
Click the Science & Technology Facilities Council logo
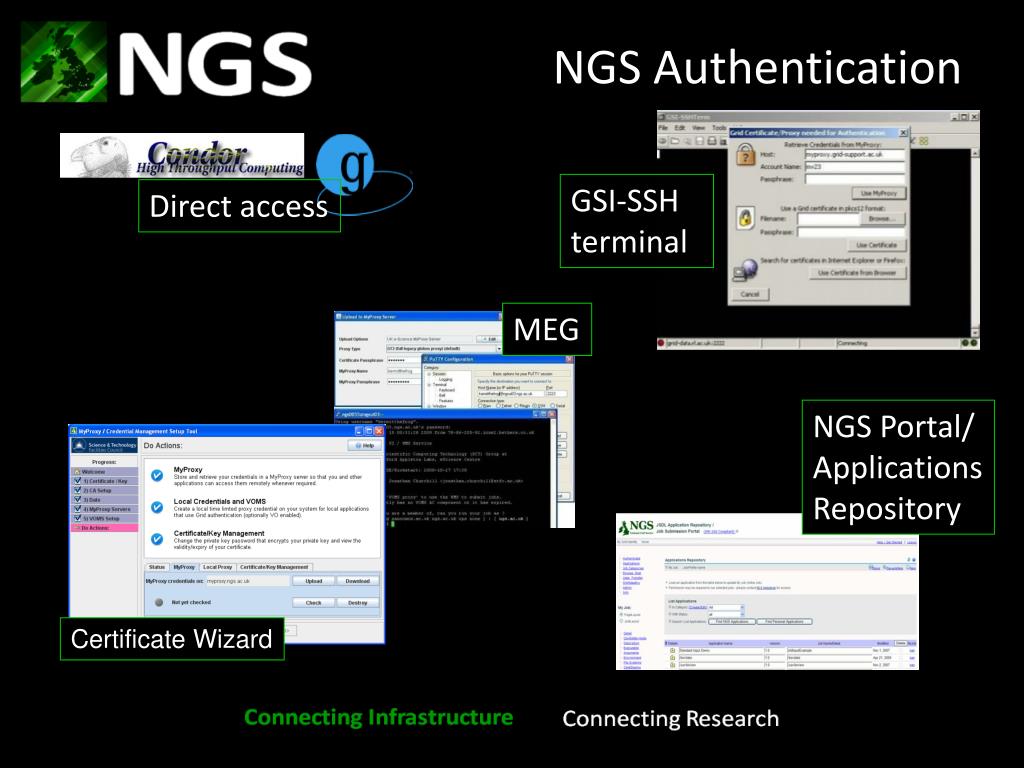(x=104, y=445)
